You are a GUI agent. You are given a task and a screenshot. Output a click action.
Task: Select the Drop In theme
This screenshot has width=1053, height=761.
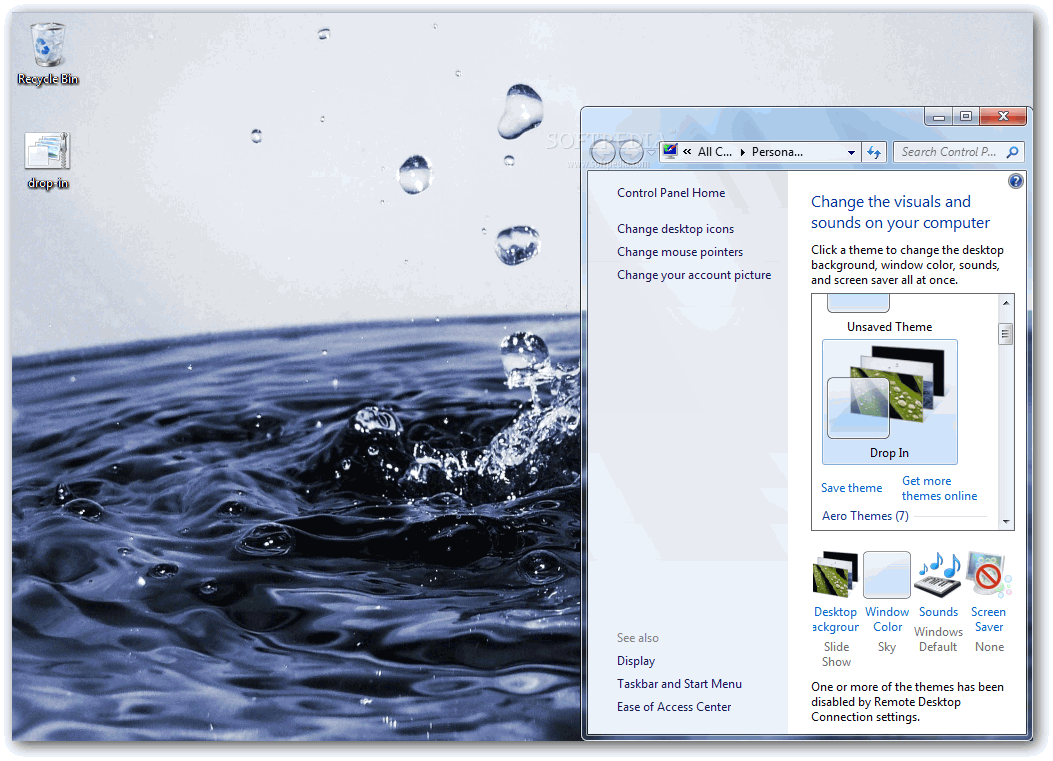point(890,402)
